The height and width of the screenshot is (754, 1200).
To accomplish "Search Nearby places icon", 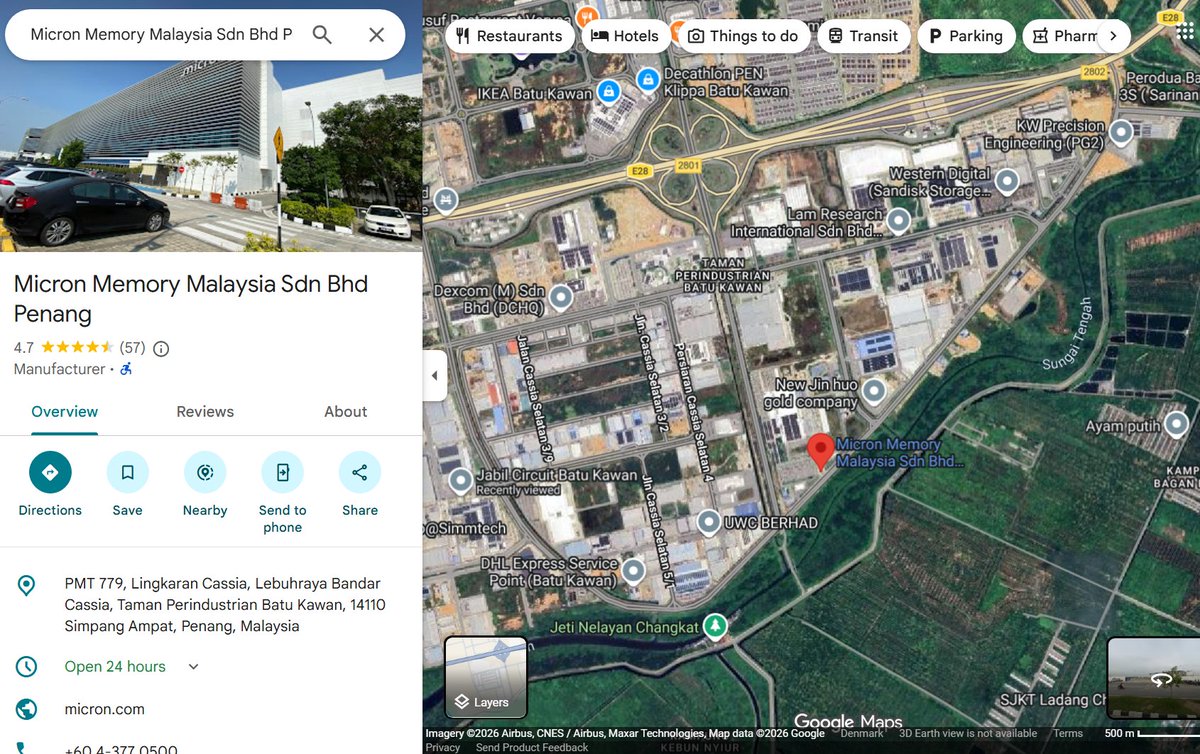I will [205, 472].
